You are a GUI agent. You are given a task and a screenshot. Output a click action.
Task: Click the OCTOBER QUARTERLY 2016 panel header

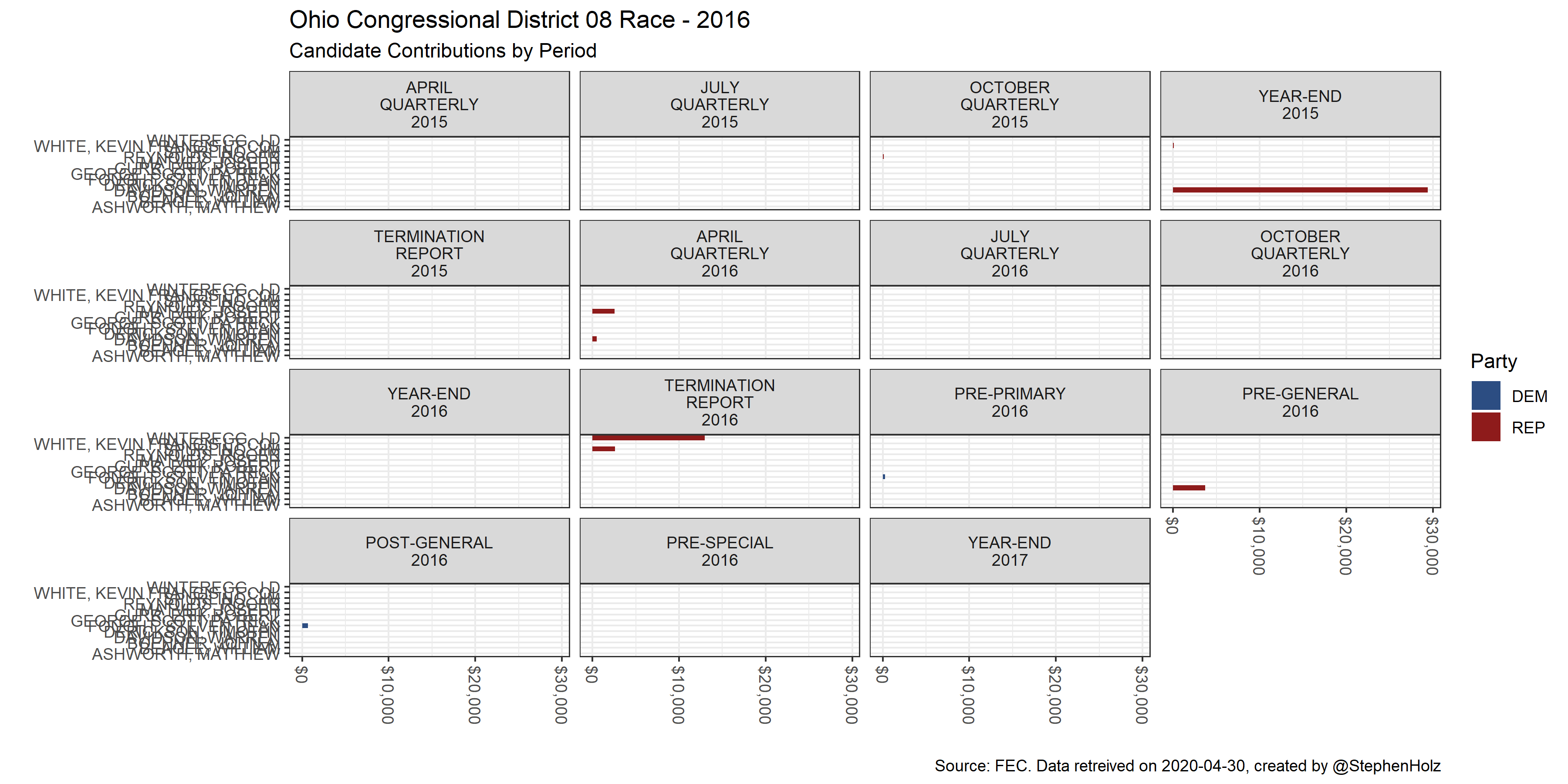tap(1300, 253)
